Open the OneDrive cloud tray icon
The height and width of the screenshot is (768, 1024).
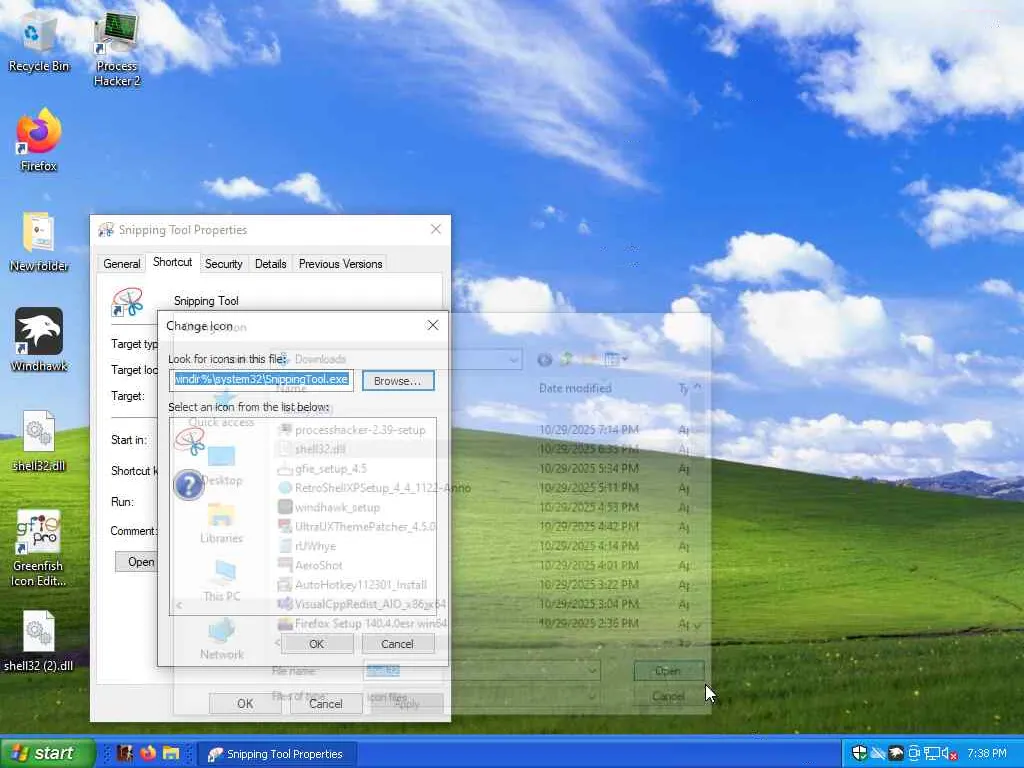878,753
